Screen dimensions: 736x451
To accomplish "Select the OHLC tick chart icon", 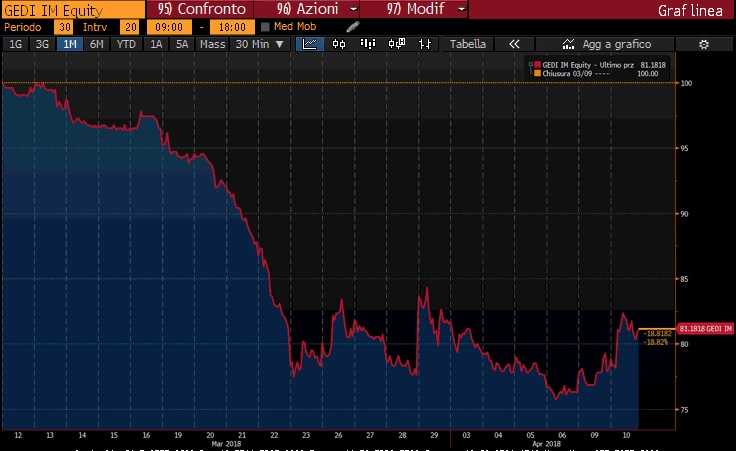I will (425, 44).
